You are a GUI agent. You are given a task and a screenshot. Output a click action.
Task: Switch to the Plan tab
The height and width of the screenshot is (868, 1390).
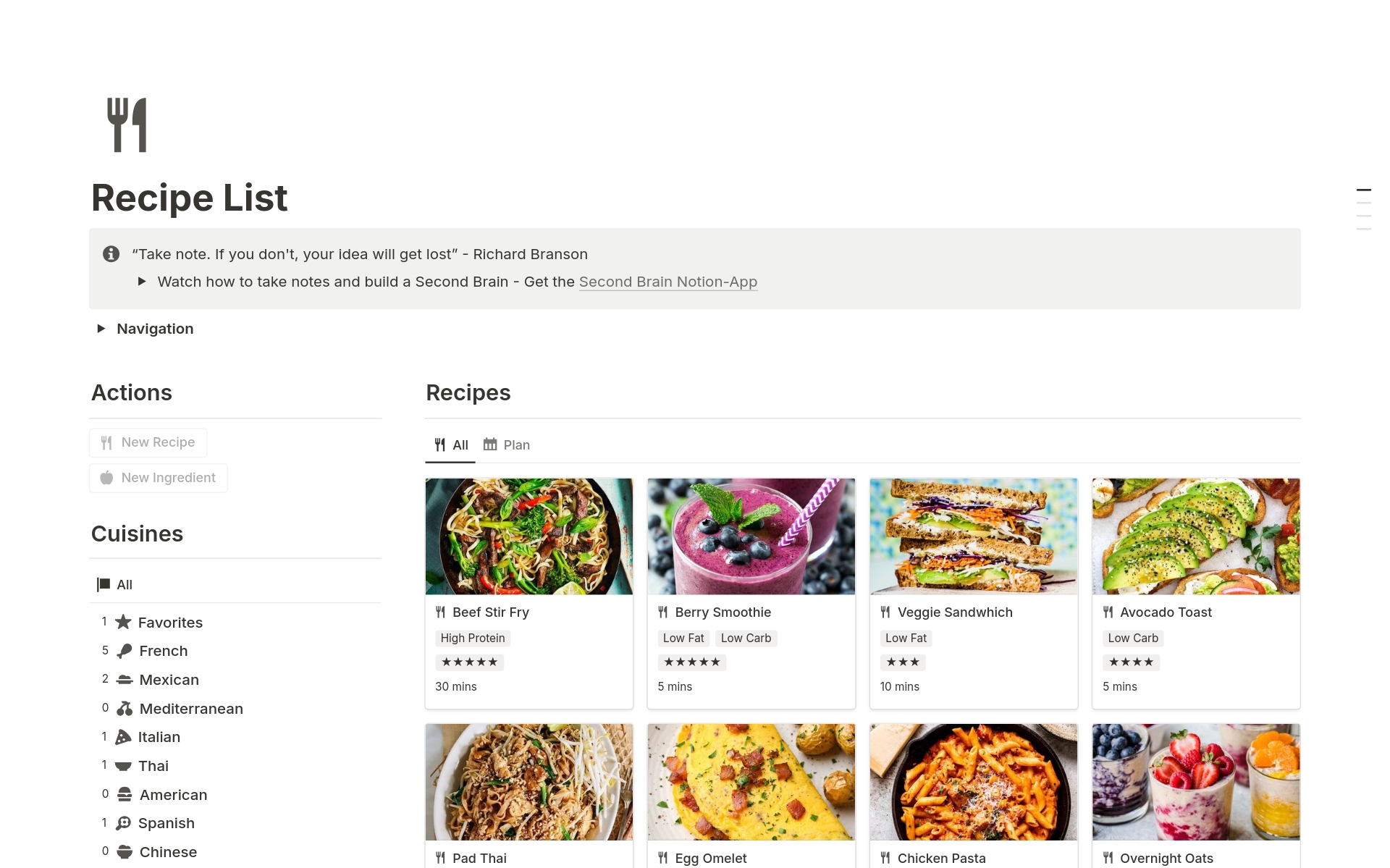(x=507, y=445)
